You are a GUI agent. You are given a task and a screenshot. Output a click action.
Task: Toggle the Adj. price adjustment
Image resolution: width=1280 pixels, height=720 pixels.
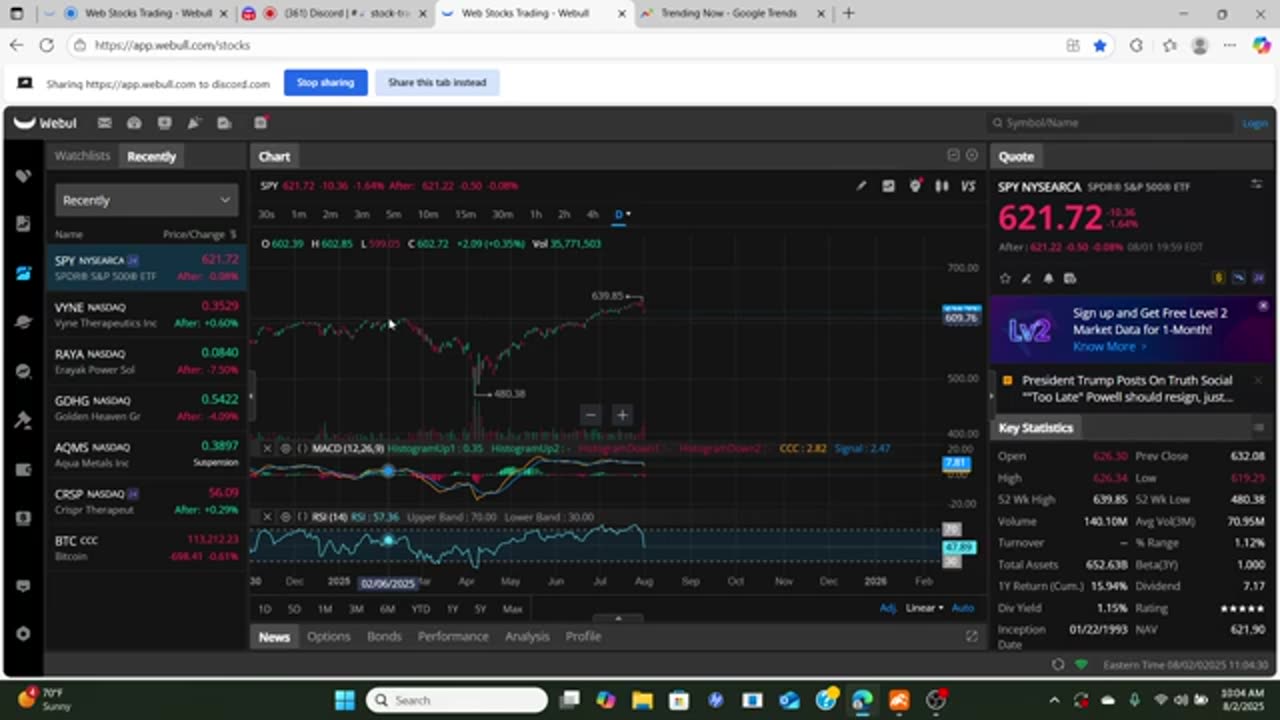pos(888,608)
